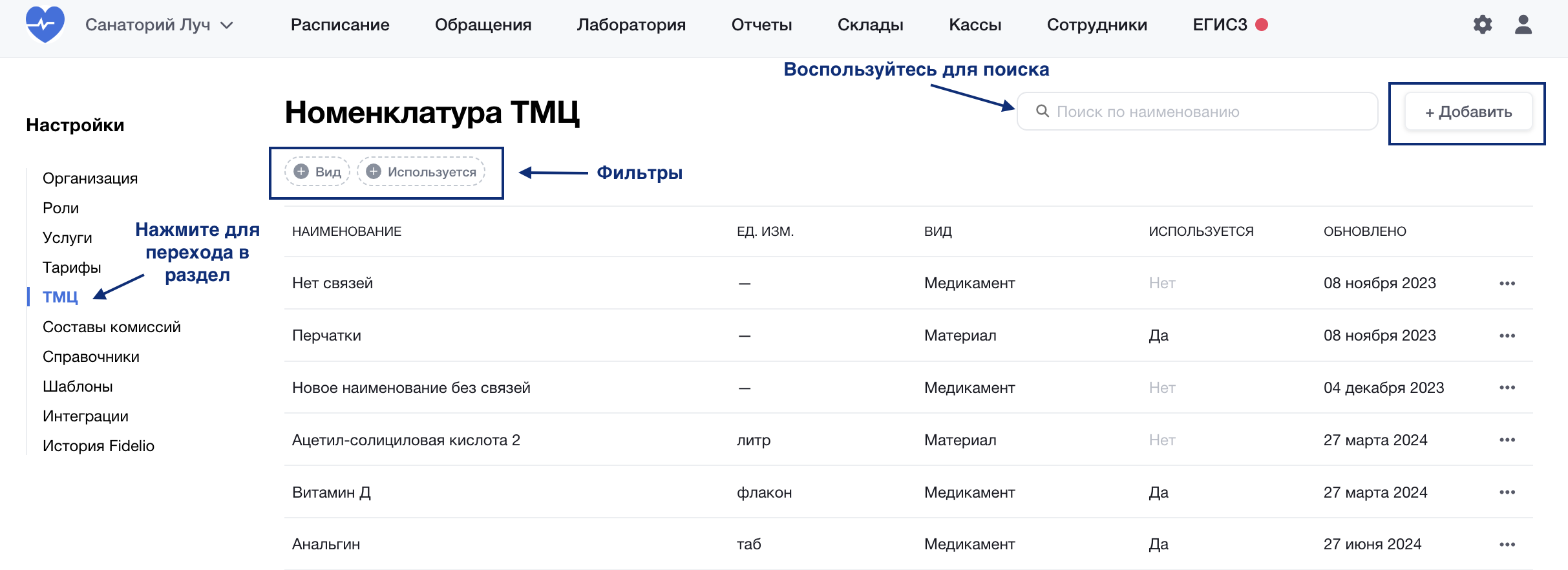This screenshot has width=1568, height=570.
Task: Open three-dots menu for Анальгин row
Action: (1507, 545)
